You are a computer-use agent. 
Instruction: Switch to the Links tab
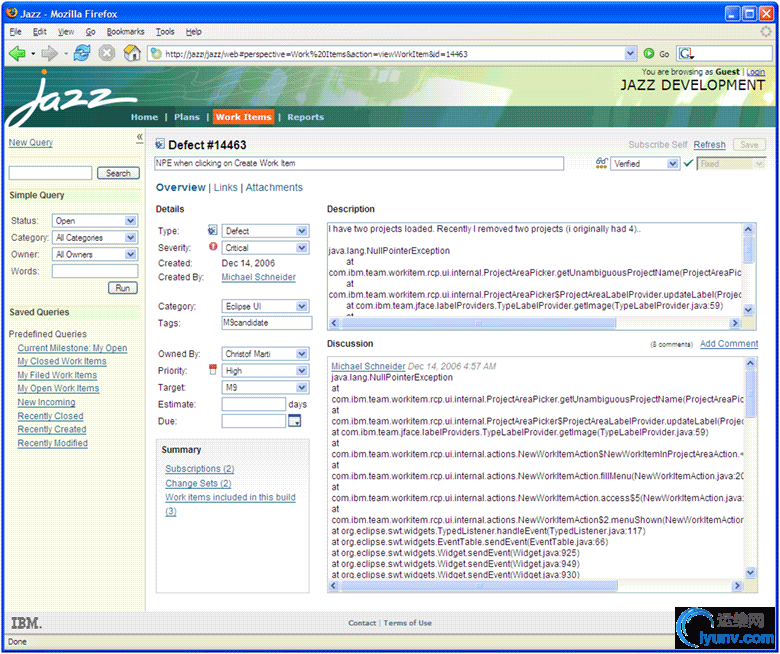225,187
